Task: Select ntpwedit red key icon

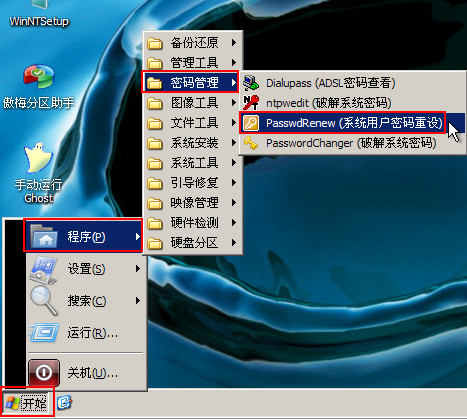Action: click(251, 103)
